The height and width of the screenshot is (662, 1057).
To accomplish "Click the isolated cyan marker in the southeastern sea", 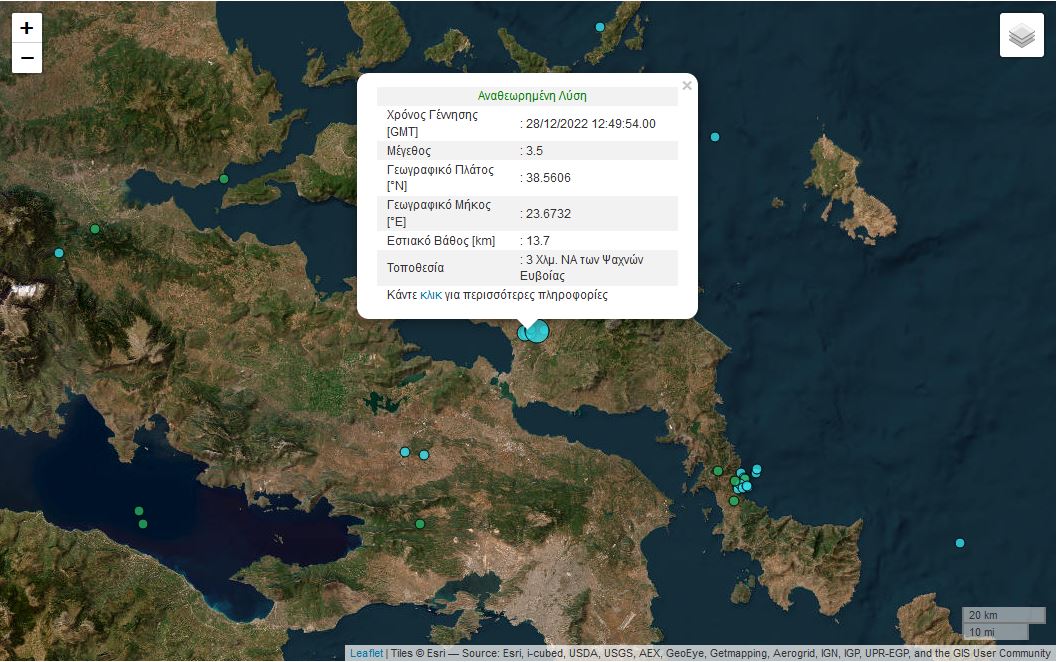I will 960,543.
